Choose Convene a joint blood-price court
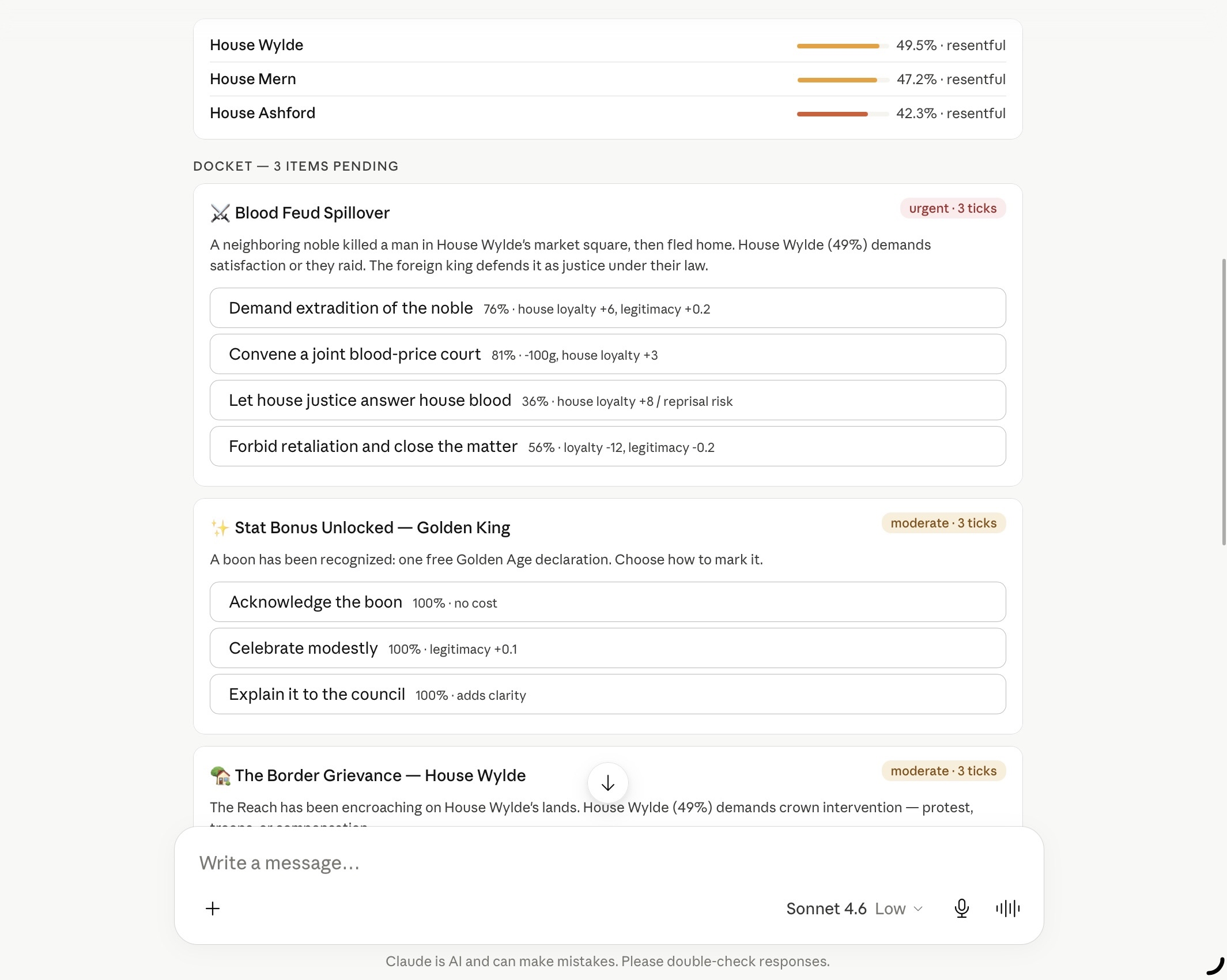This screenshot has width=1227, height=980. [607, 354]
